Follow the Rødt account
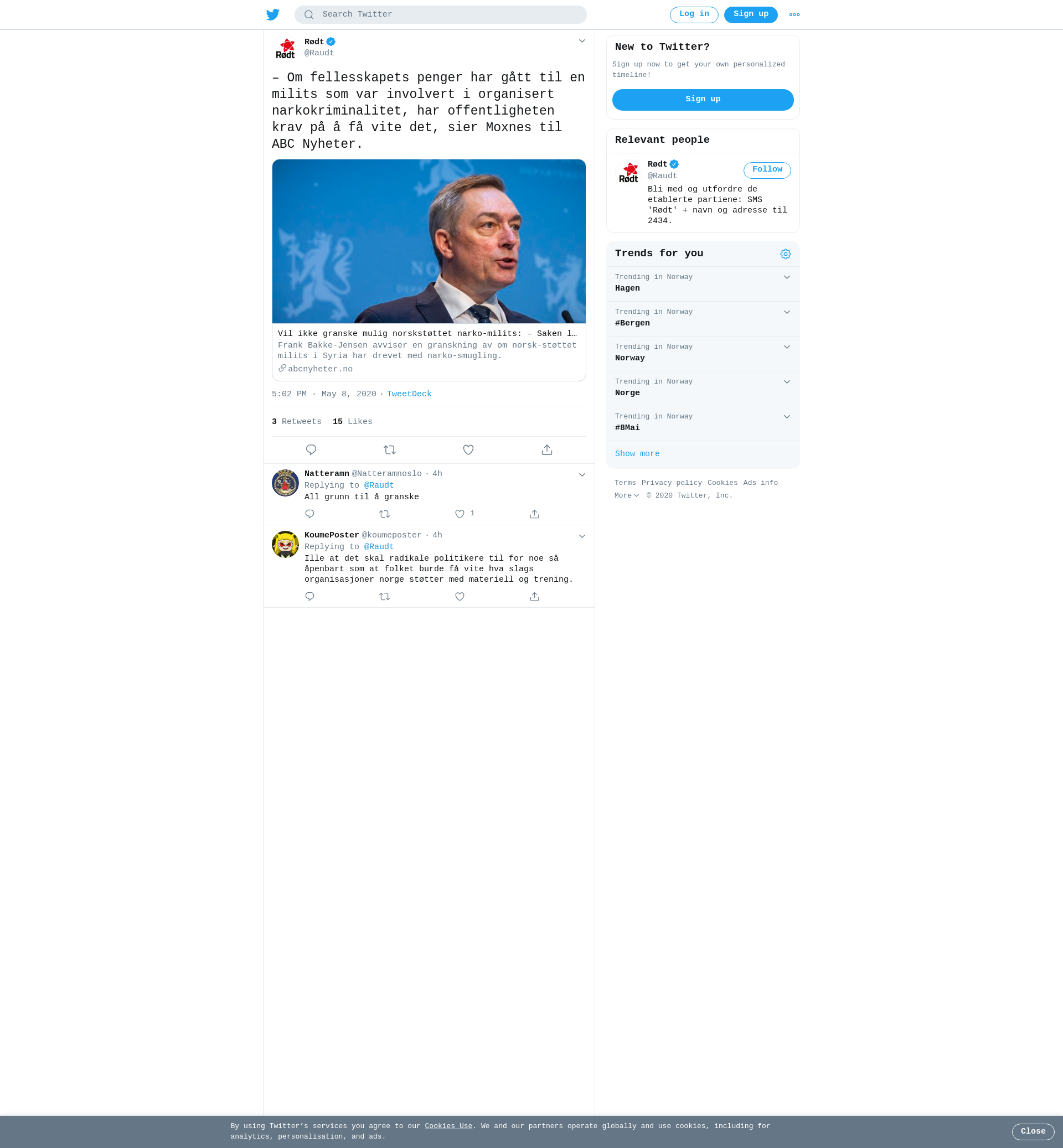This screenshot has height=1148, width=1063. click(767, 170)
